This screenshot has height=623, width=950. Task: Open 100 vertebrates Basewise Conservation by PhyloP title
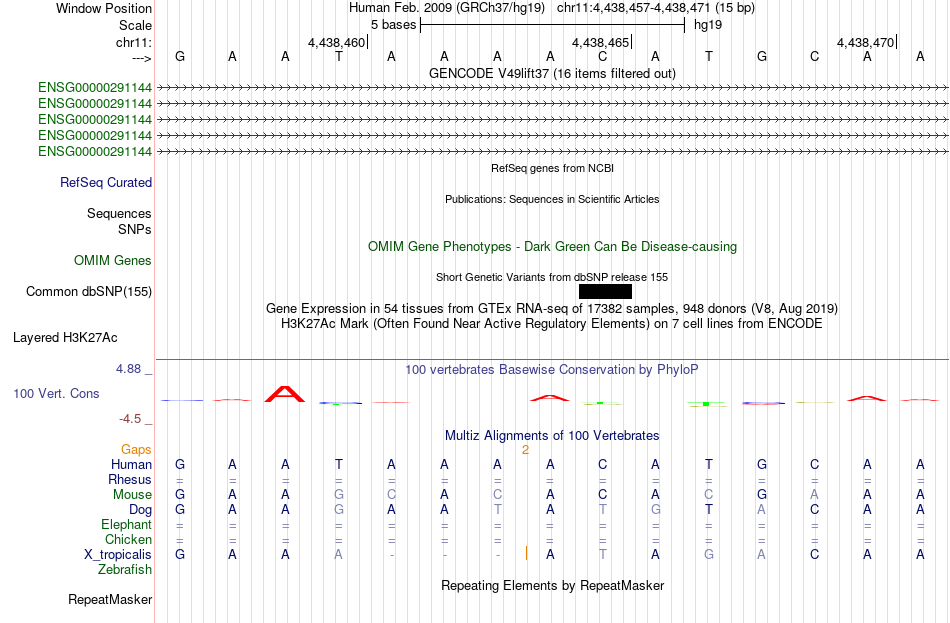552,370
